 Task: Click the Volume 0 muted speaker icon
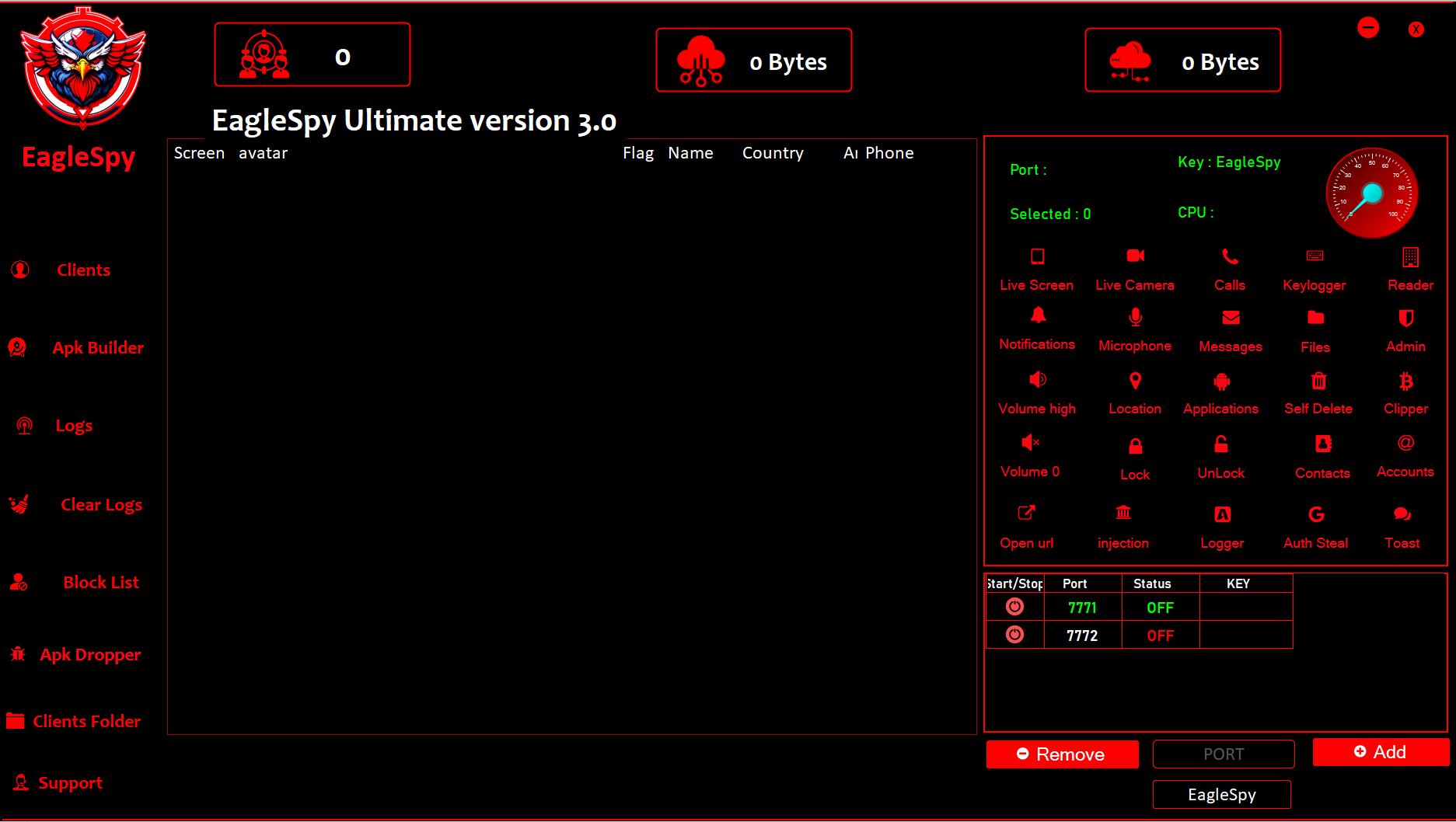pos(1031,443)
